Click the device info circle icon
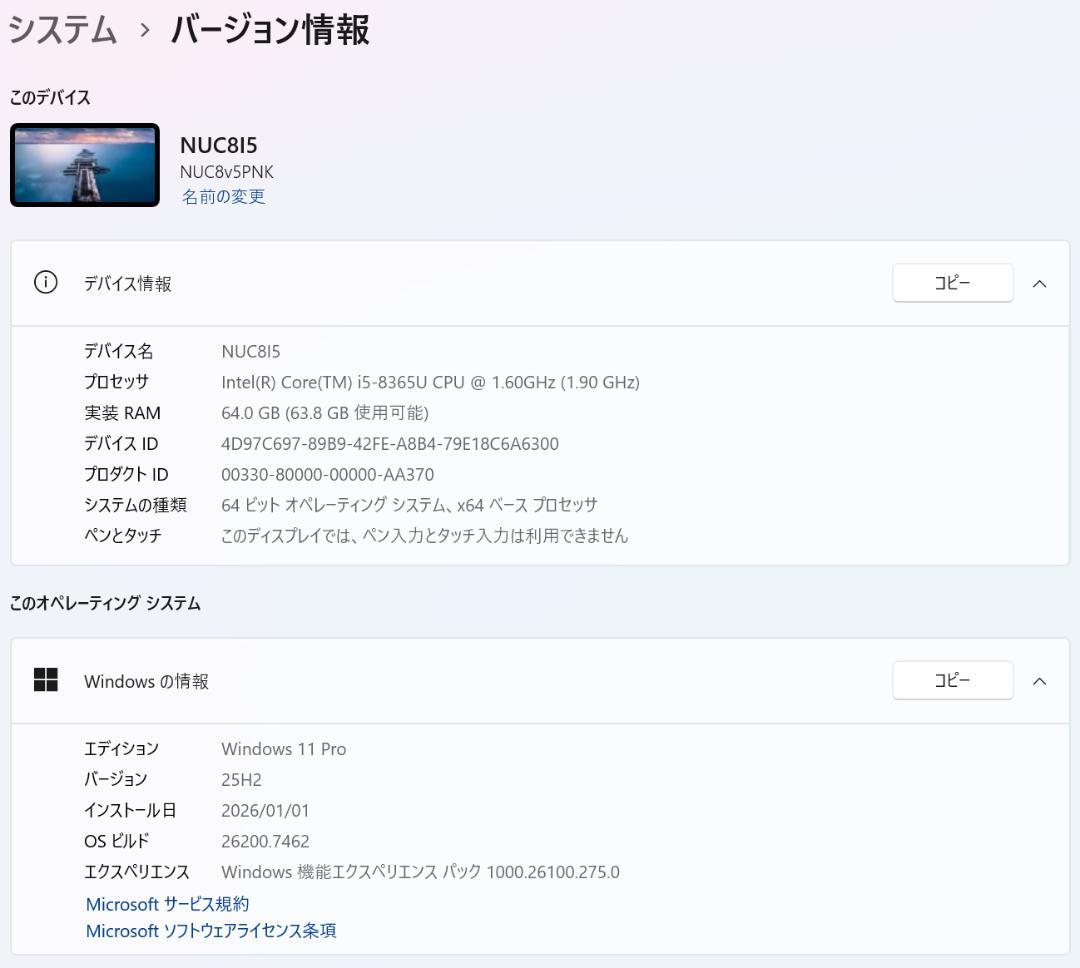Image resolution: width=1080 pixels, height=968 pixels. (x=45, y=283)
